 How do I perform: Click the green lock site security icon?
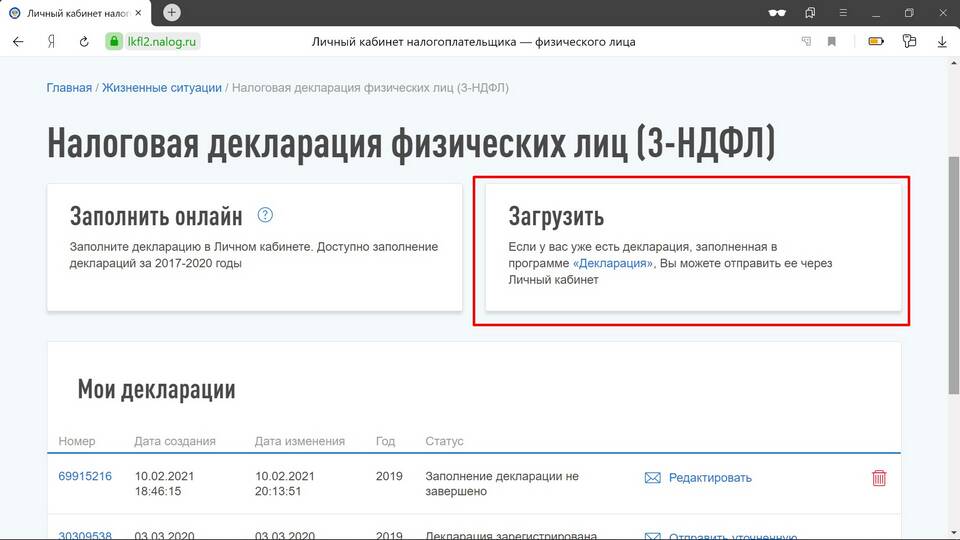[x=112, y=42]
